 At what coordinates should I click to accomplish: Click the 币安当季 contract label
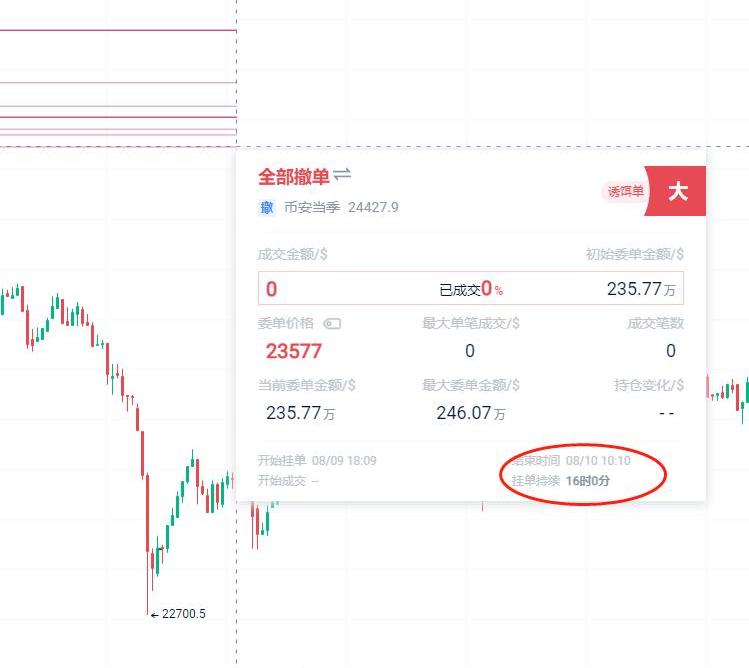pos(312,207)
